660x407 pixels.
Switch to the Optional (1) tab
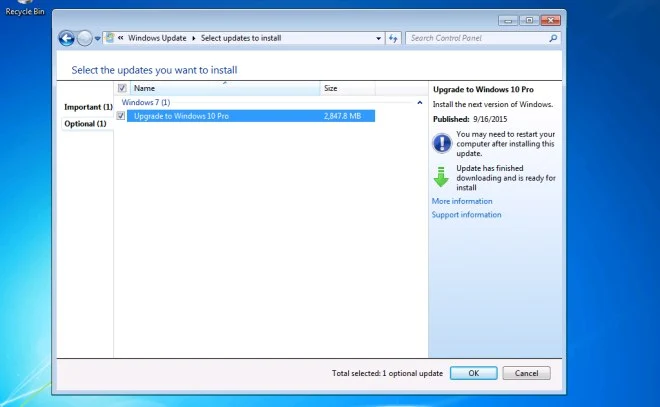tap(85, 124)
